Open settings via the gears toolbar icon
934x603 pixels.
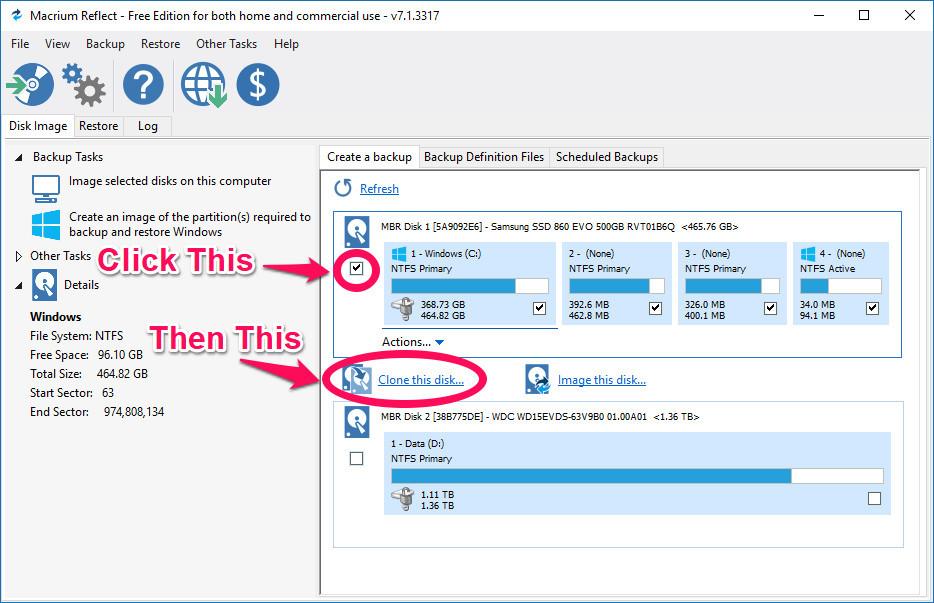tap(84, 85)
